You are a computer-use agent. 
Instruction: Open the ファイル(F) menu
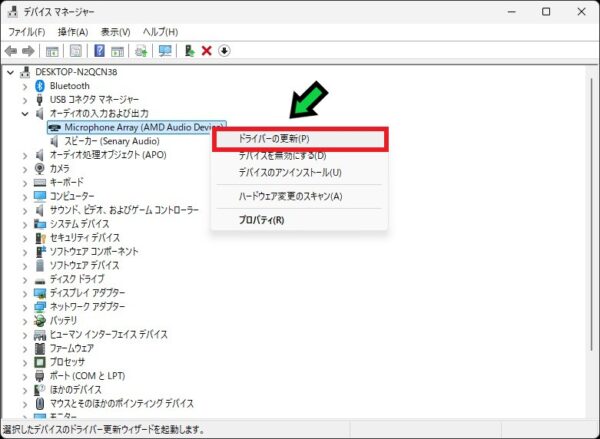pyautogui.click(x=26, y=32)
